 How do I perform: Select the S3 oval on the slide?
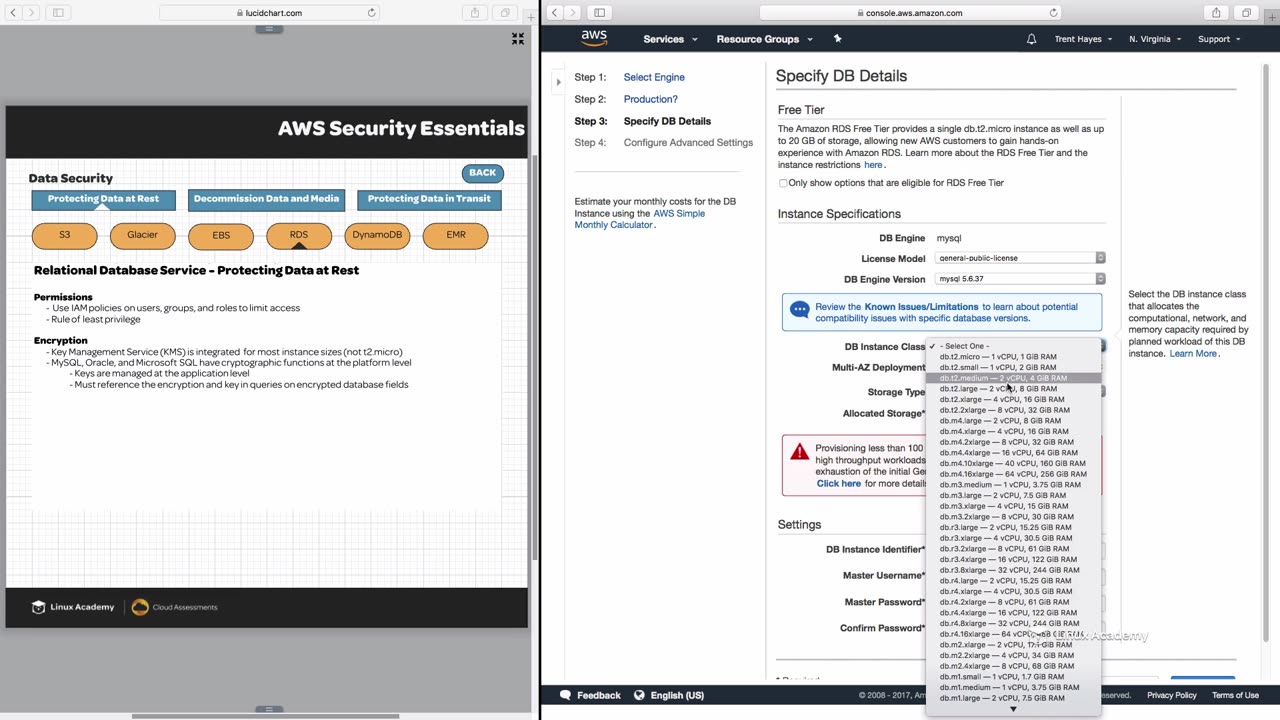pyautogui.click(x=65, y=235)
